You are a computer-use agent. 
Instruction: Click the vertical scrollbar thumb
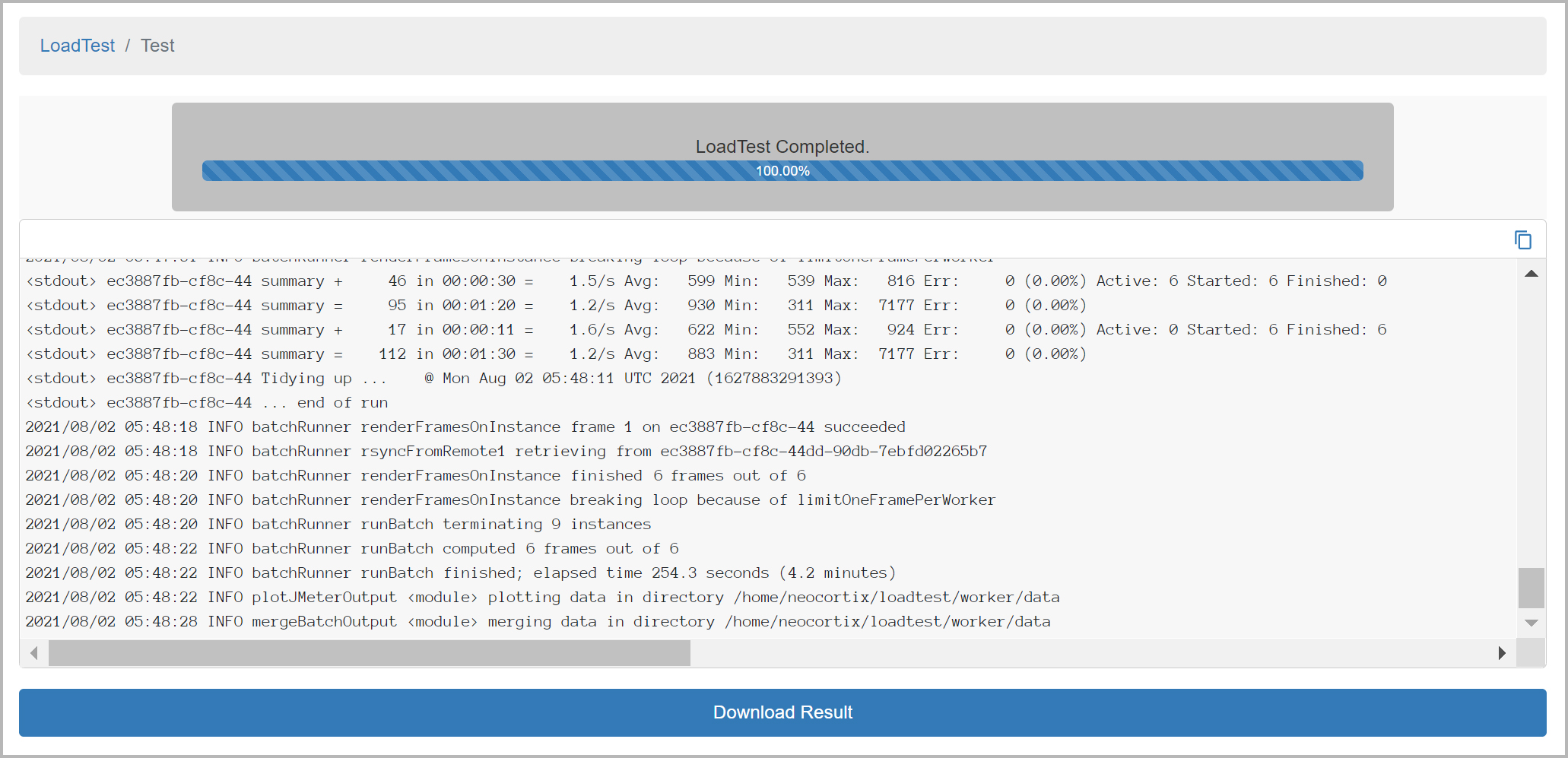[x=1531, y=588]
